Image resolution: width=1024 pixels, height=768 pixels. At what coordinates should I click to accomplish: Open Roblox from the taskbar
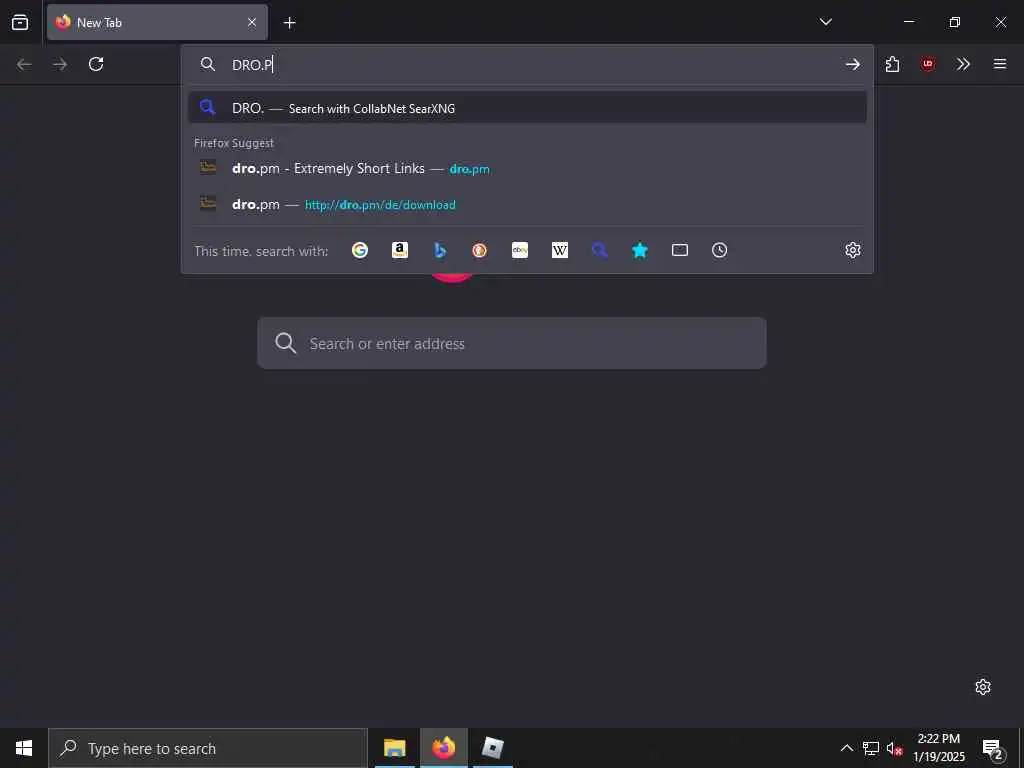click(x=492, y=748)
